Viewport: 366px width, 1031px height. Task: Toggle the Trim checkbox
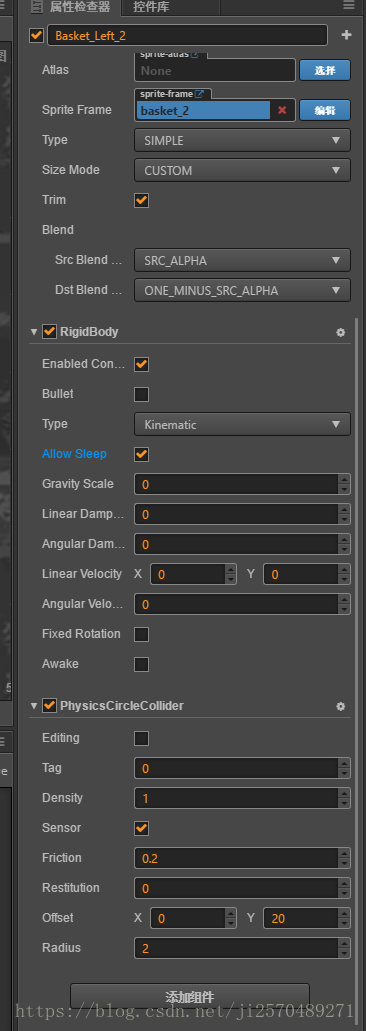141,201
